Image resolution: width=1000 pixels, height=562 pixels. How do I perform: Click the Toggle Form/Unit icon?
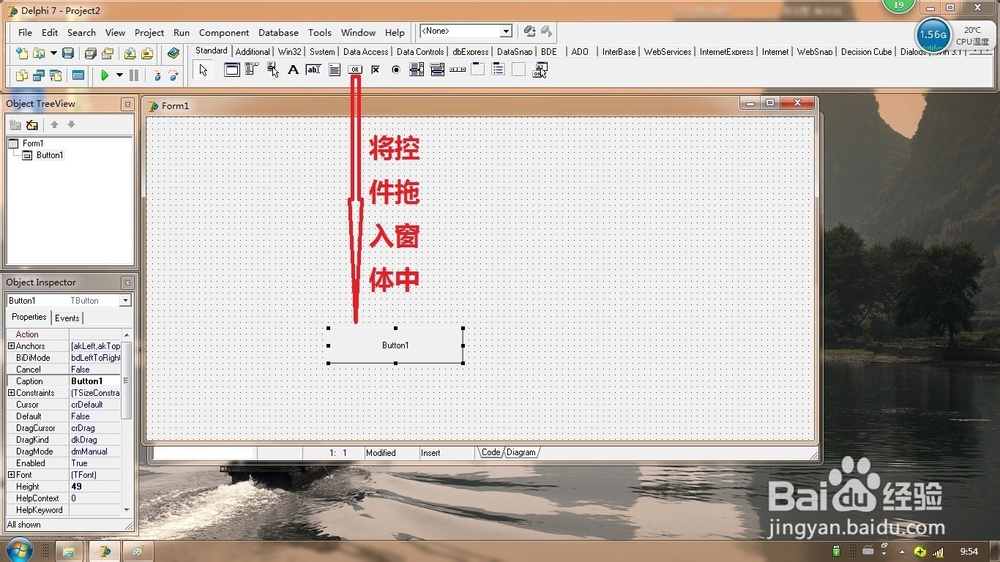[56, 75]
